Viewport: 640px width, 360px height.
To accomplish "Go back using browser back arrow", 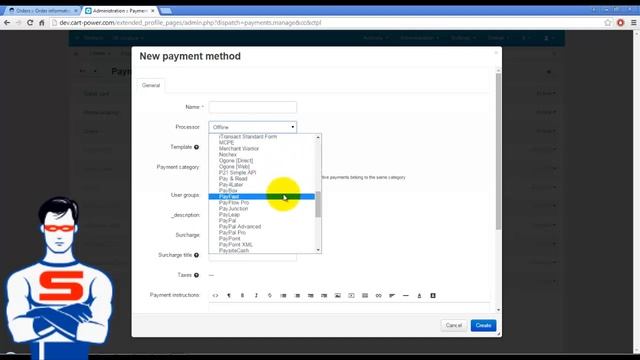I will point(7,23).
